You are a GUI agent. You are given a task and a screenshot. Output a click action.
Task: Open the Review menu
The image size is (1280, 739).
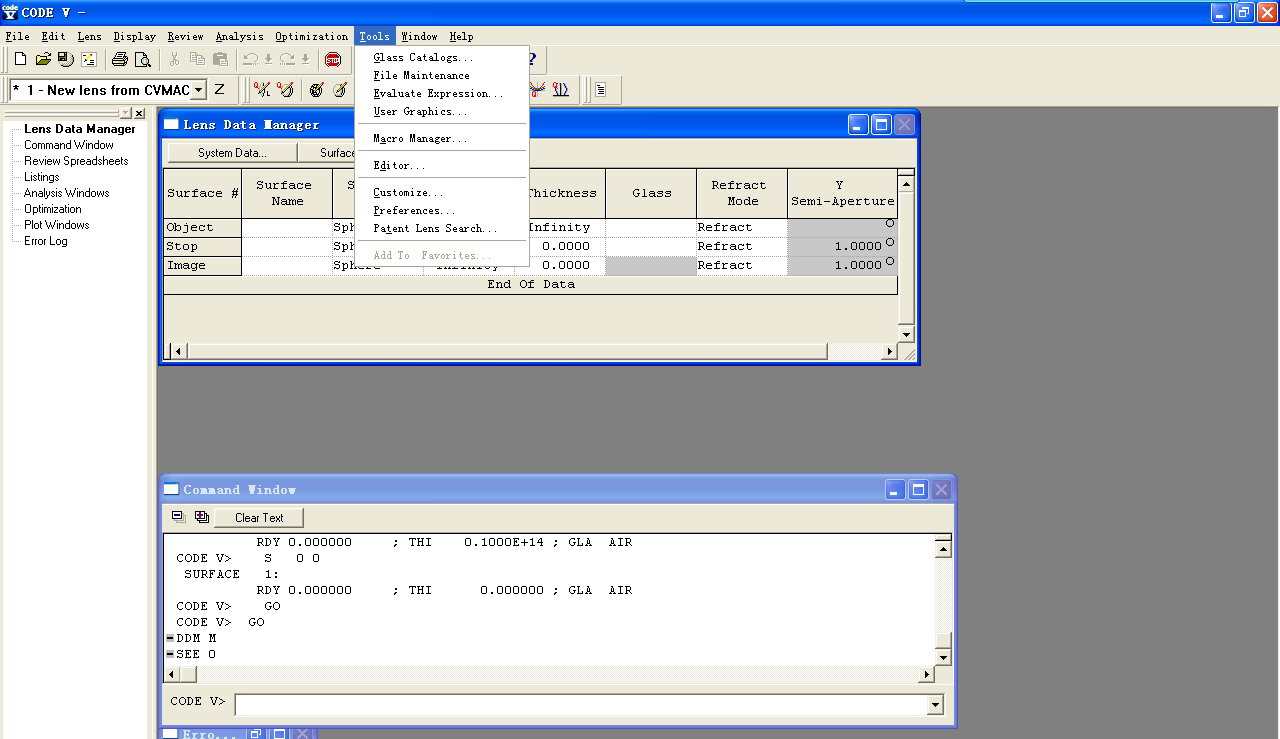(186, 37)
